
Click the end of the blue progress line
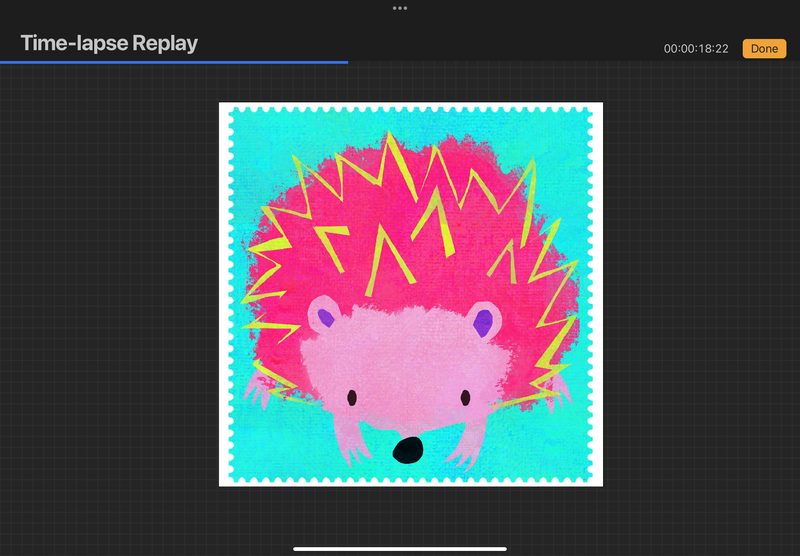pos(346,62)
